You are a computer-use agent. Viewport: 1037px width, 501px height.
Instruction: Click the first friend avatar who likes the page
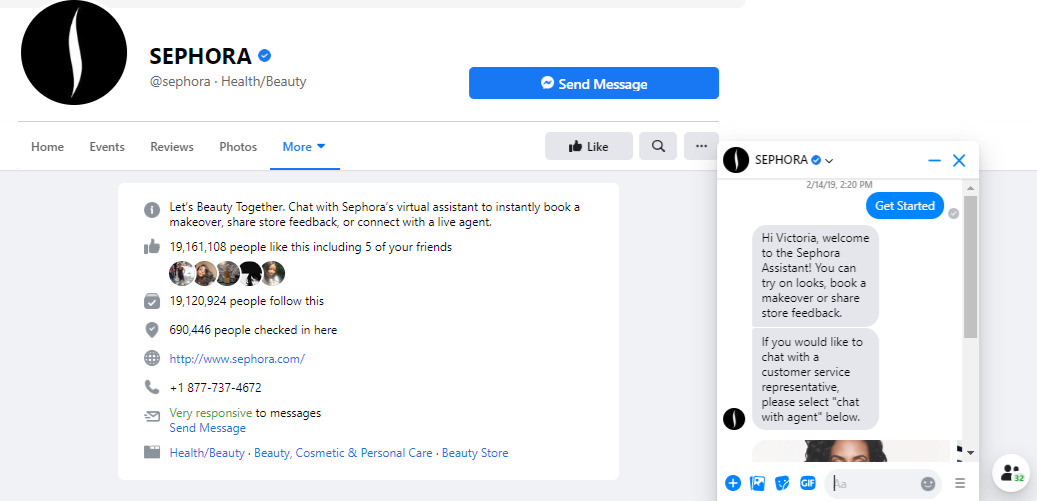[x=181, y=273]
